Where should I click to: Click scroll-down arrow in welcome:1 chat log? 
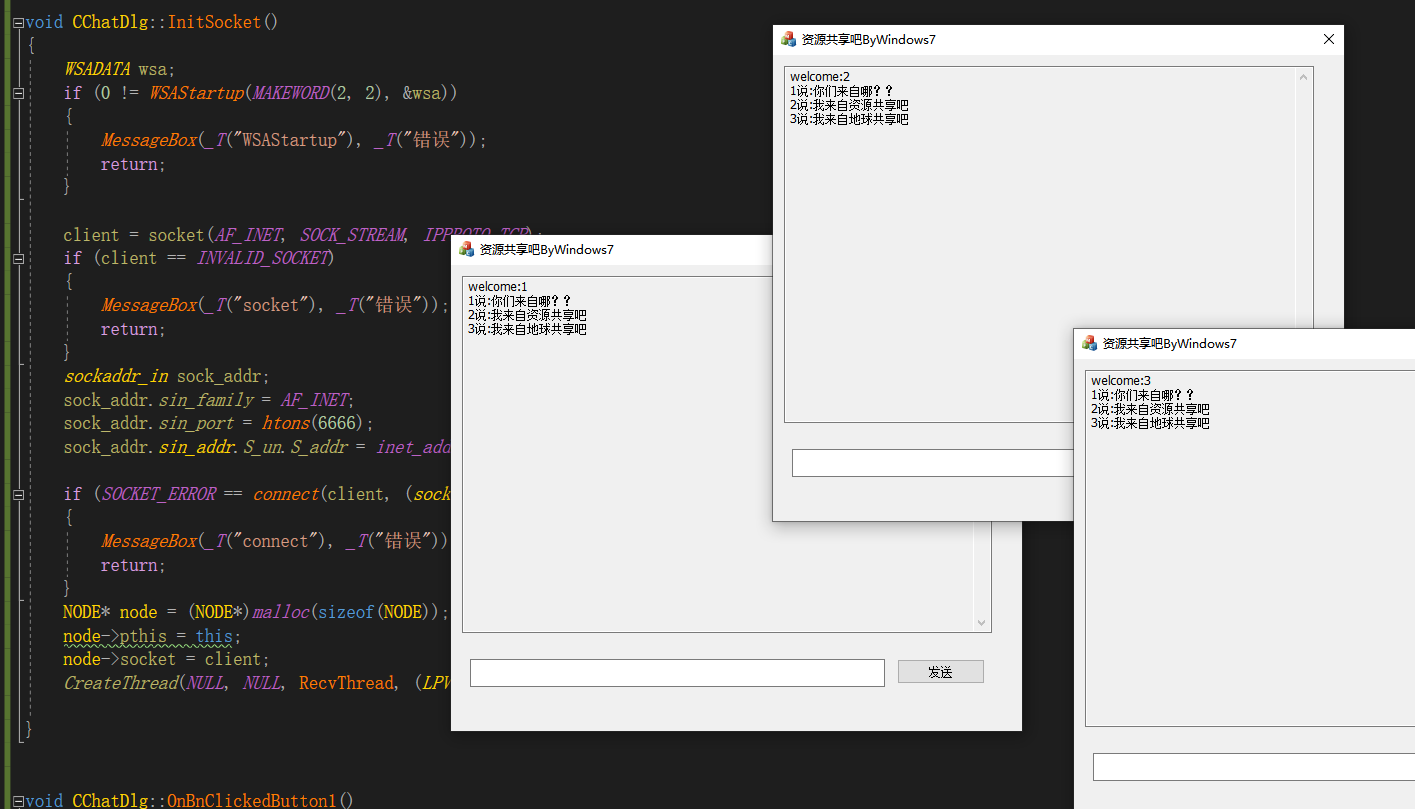(x=981, y=622)
